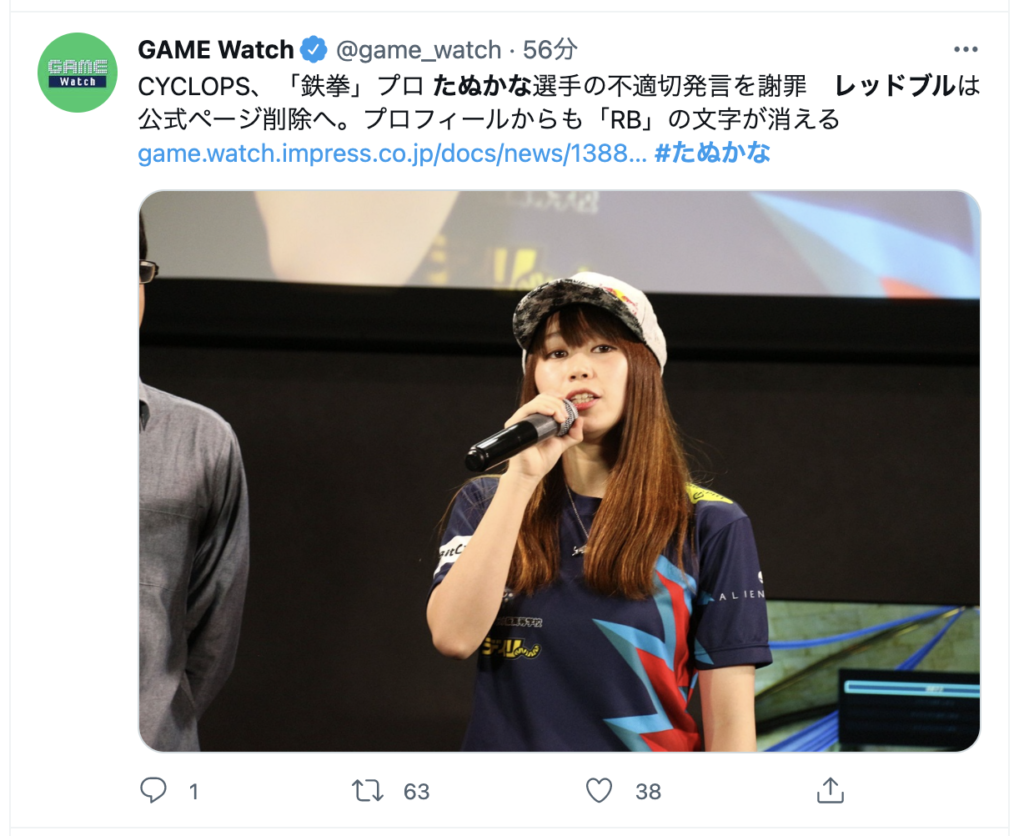Click the bold たぬかな text in tweet

[482, 86]
